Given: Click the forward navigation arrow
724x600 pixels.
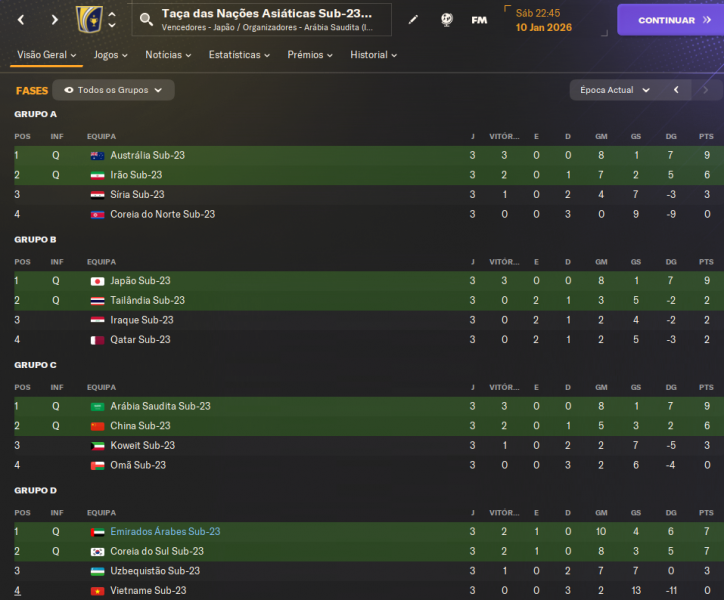Looking at the screenshot, I should coord(54,19).
